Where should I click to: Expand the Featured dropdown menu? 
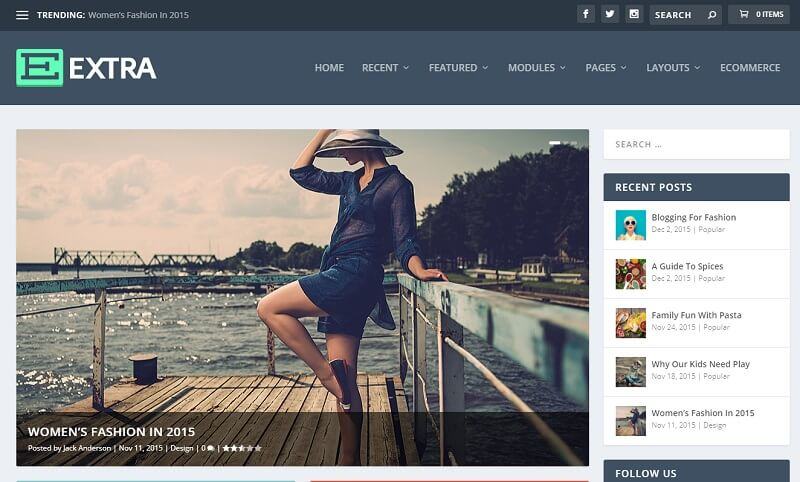coord(458,68)
